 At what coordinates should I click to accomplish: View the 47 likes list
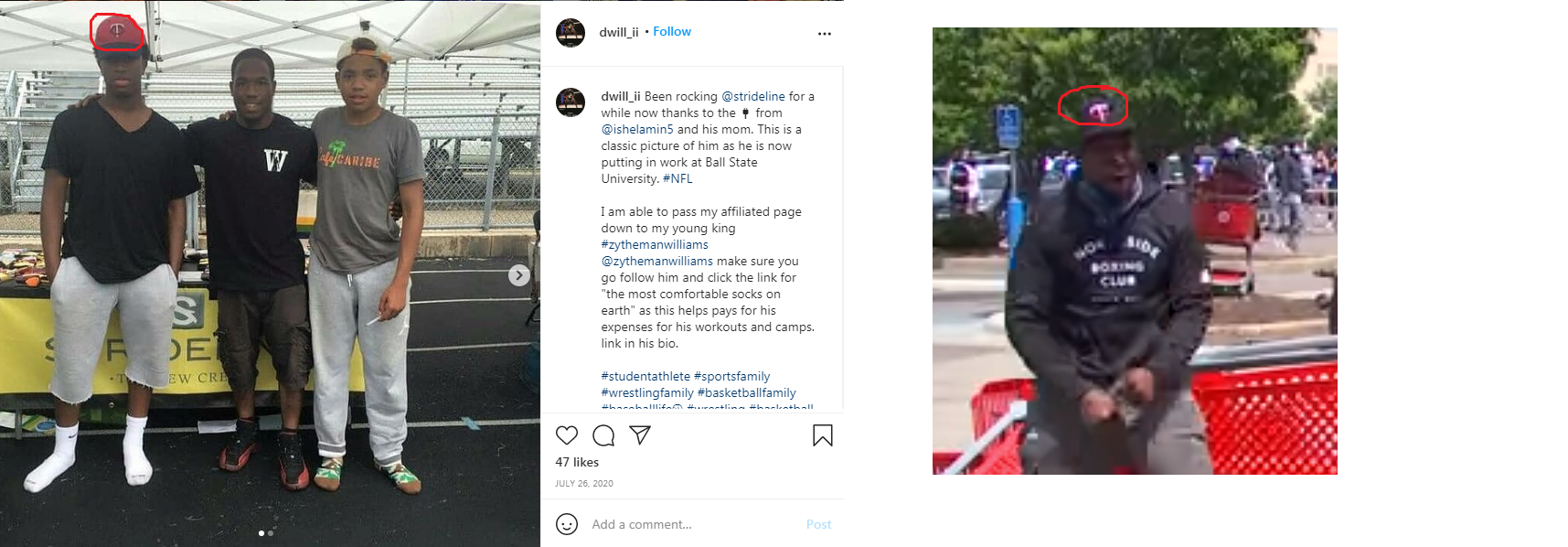coord(577,462)
